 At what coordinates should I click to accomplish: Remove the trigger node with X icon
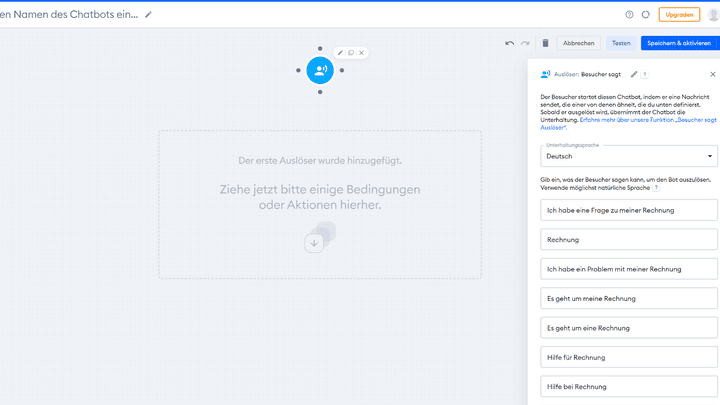361,53
